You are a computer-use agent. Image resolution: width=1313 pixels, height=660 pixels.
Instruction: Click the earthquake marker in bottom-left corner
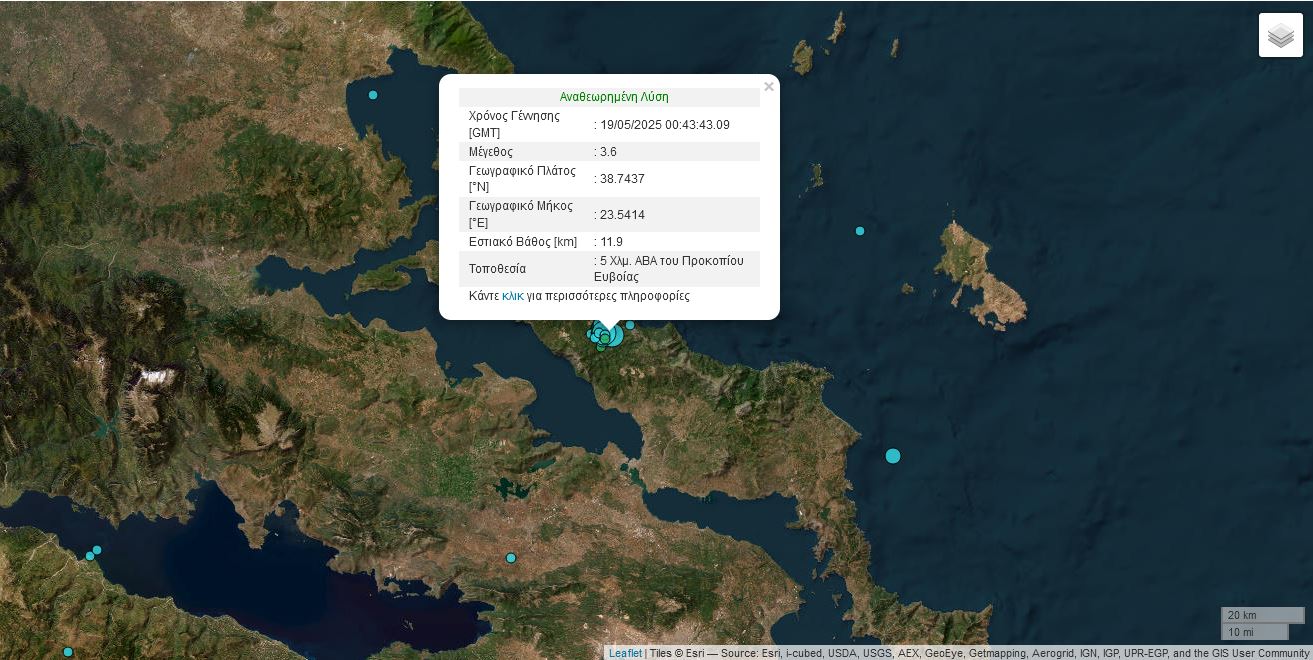(68, 652)
